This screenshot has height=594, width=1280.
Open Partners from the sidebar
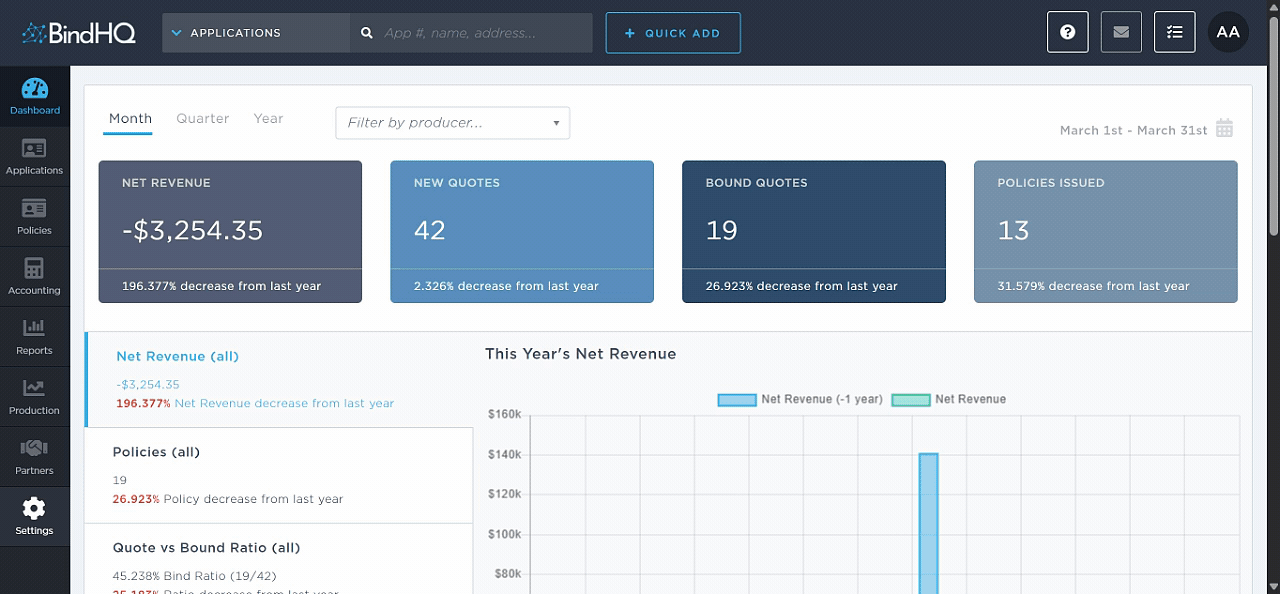tap(35, 456)
